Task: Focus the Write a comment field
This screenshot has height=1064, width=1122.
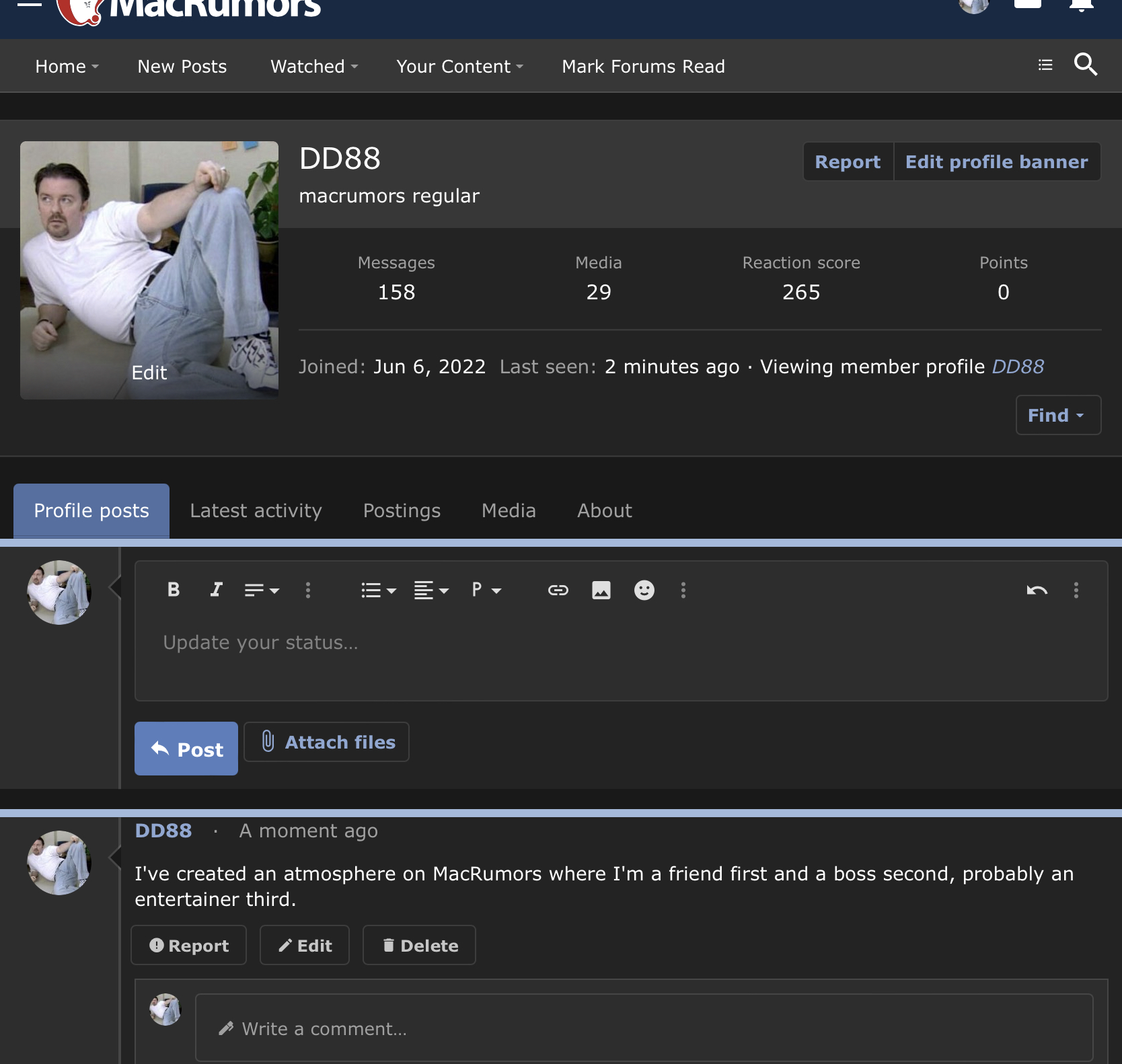Action: pyautogui.click(x=644, y=1028)
